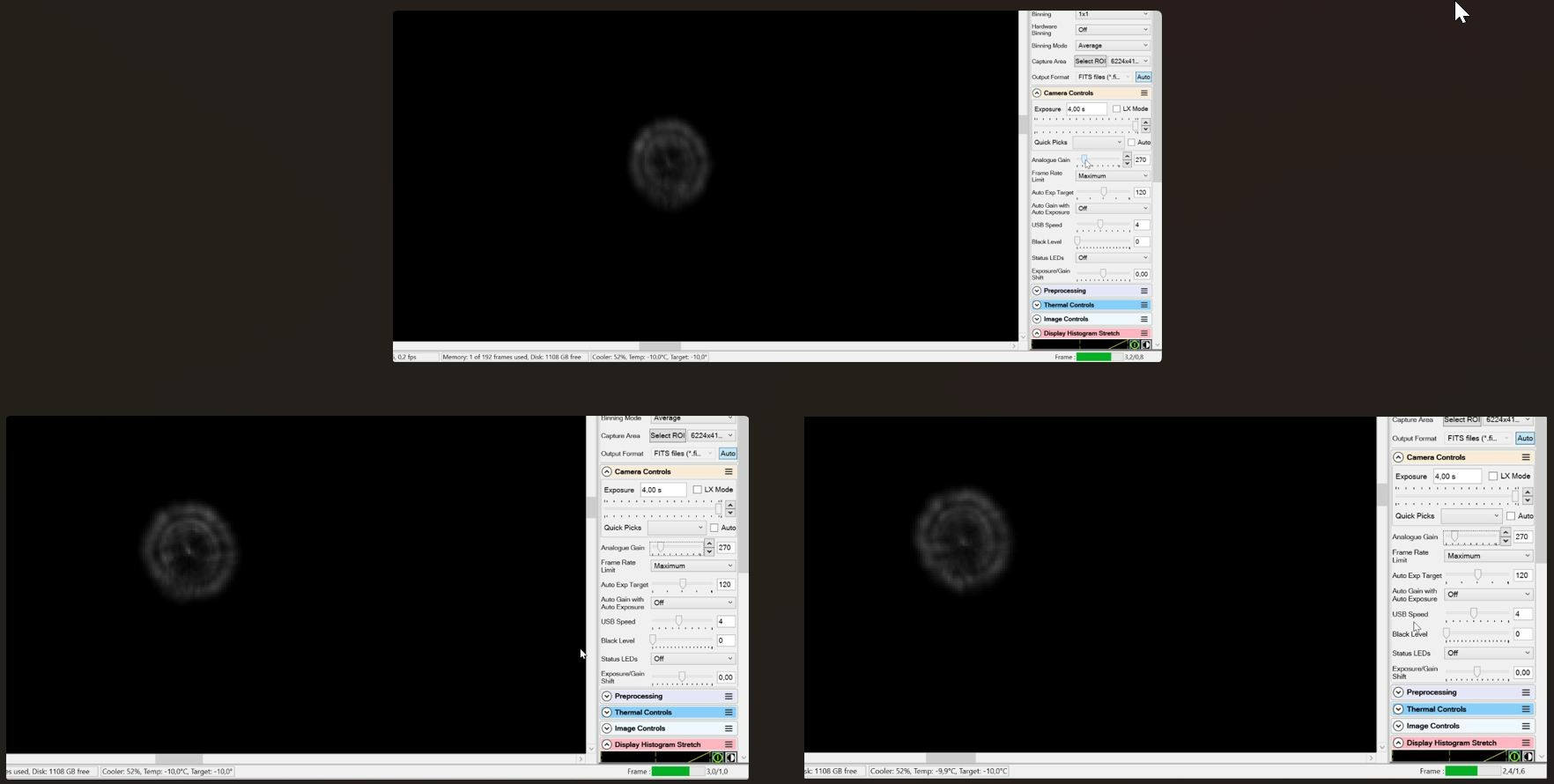The width and height of the screenshot is (1554, 784).
Task: Open Preprocessing hamburger menu in top window
Action: tap(1144, 291)
